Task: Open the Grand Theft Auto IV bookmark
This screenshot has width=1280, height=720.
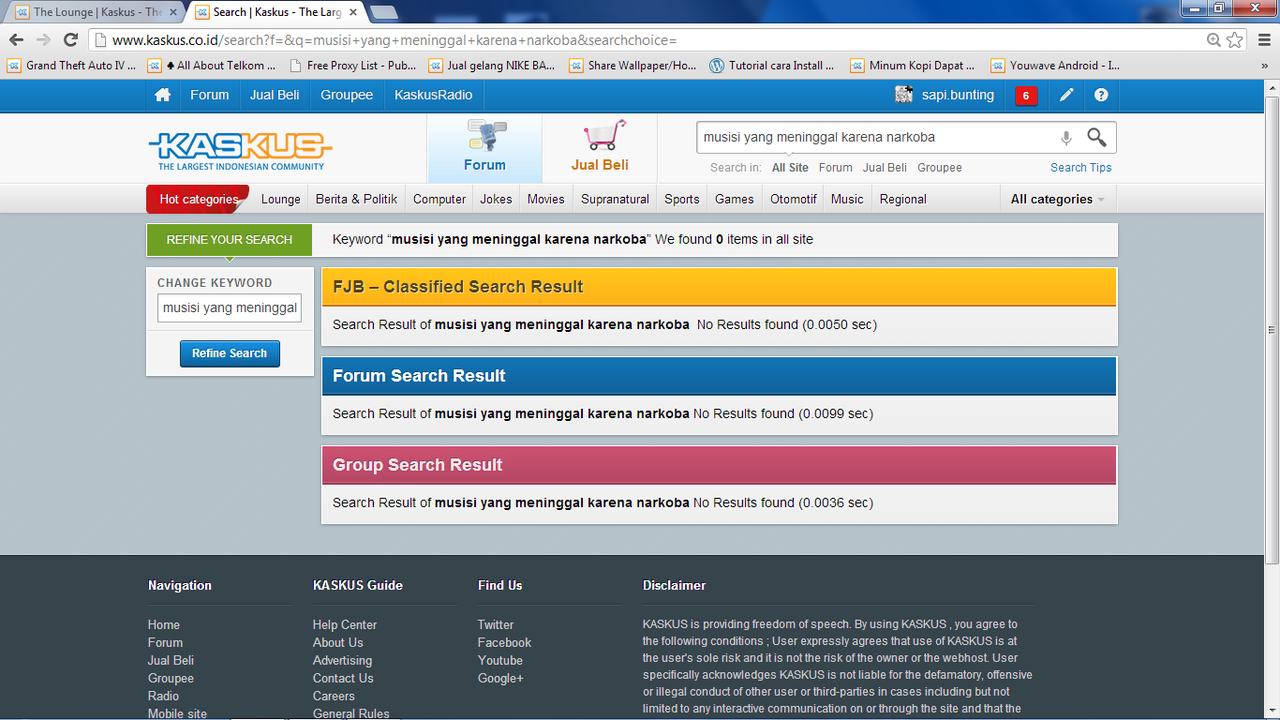Action: click(x=72, y=66)
